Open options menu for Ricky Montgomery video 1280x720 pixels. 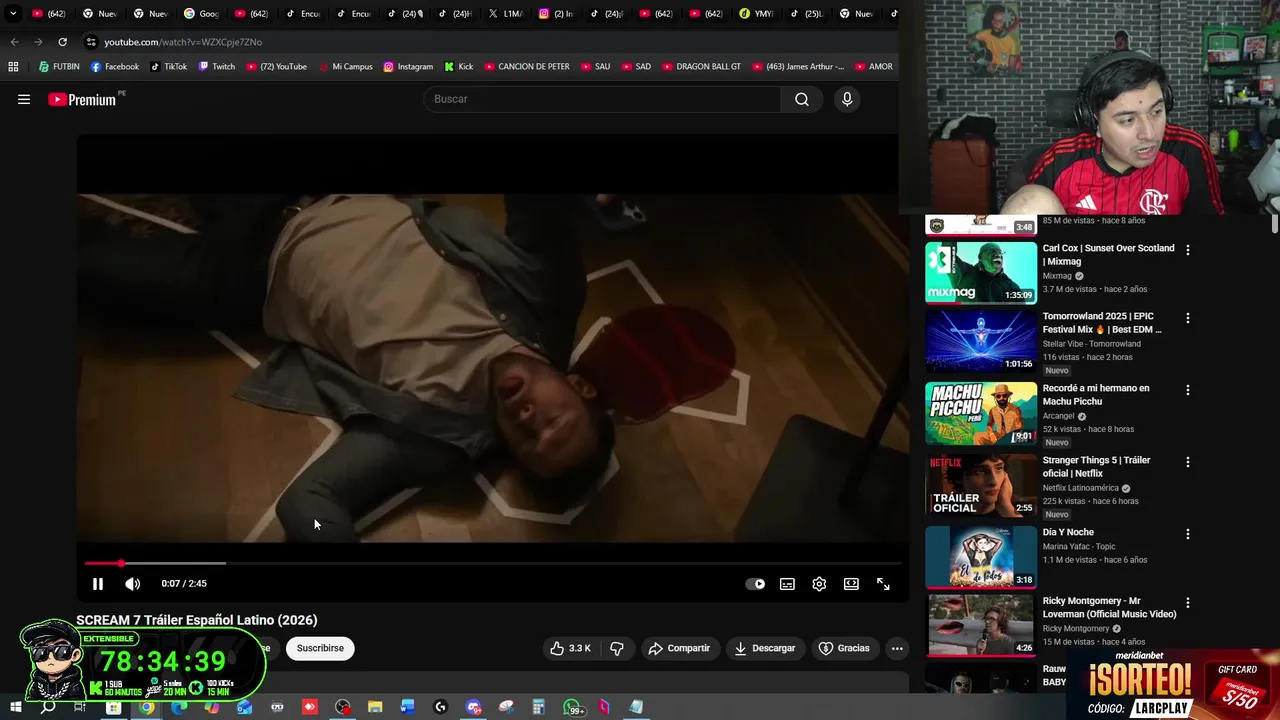(1188, 603)
